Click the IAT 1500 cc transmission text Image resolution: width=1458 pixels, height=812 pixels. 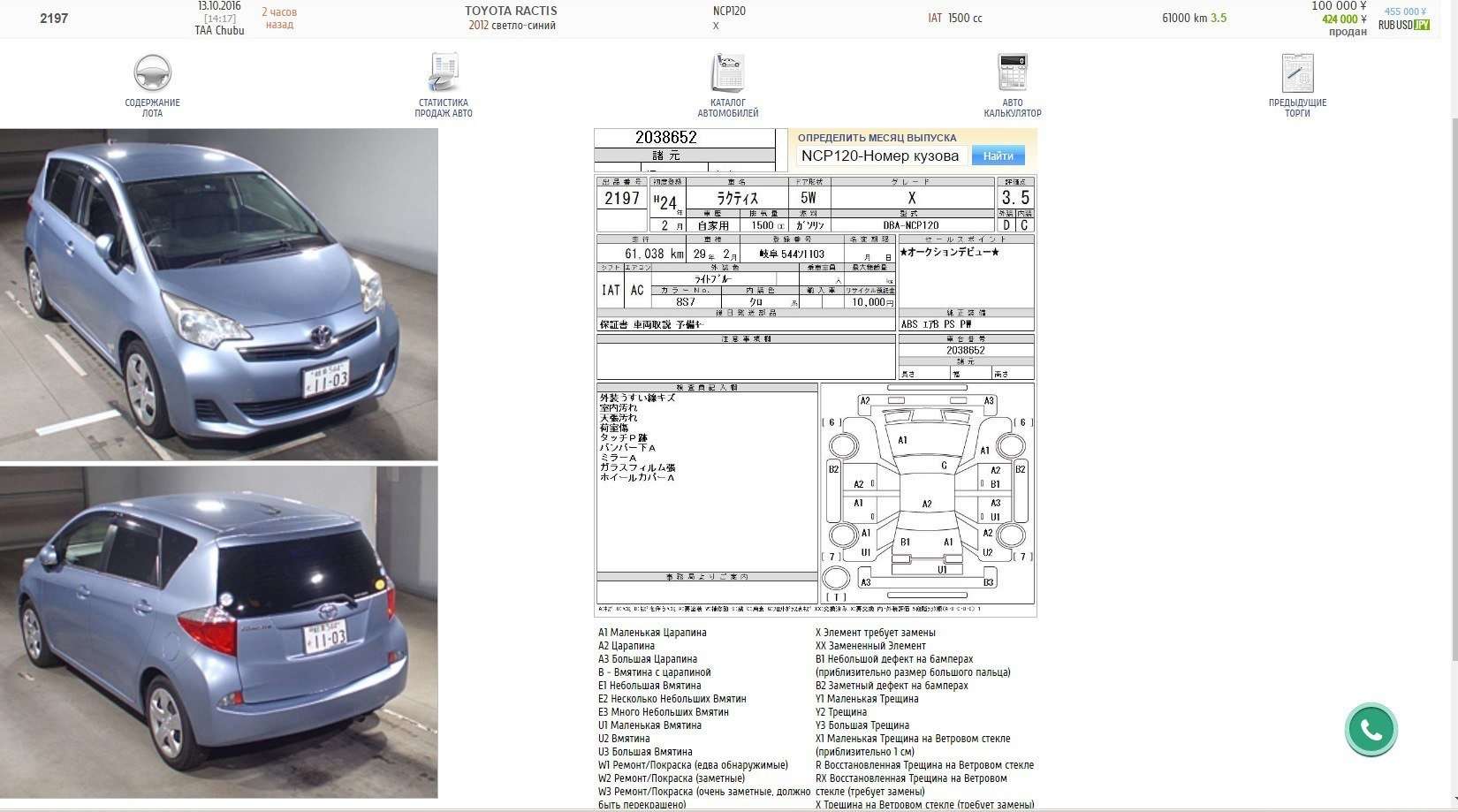point(955,18)
